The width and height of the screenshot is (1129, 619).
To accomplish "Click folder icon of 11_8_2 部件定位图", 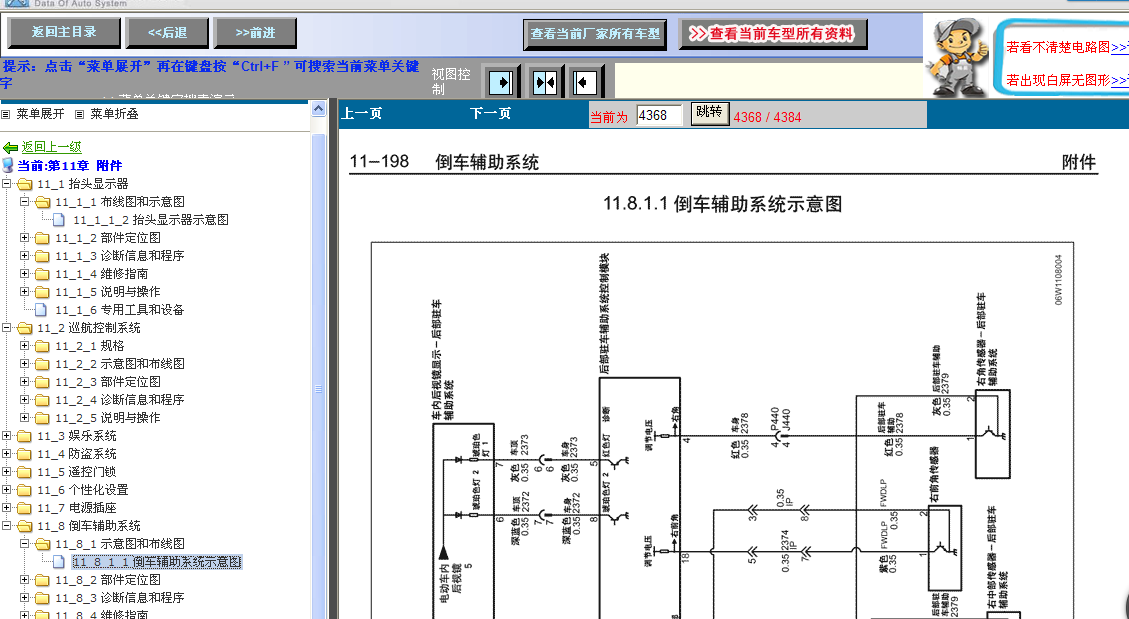I will tap(43, 580).
